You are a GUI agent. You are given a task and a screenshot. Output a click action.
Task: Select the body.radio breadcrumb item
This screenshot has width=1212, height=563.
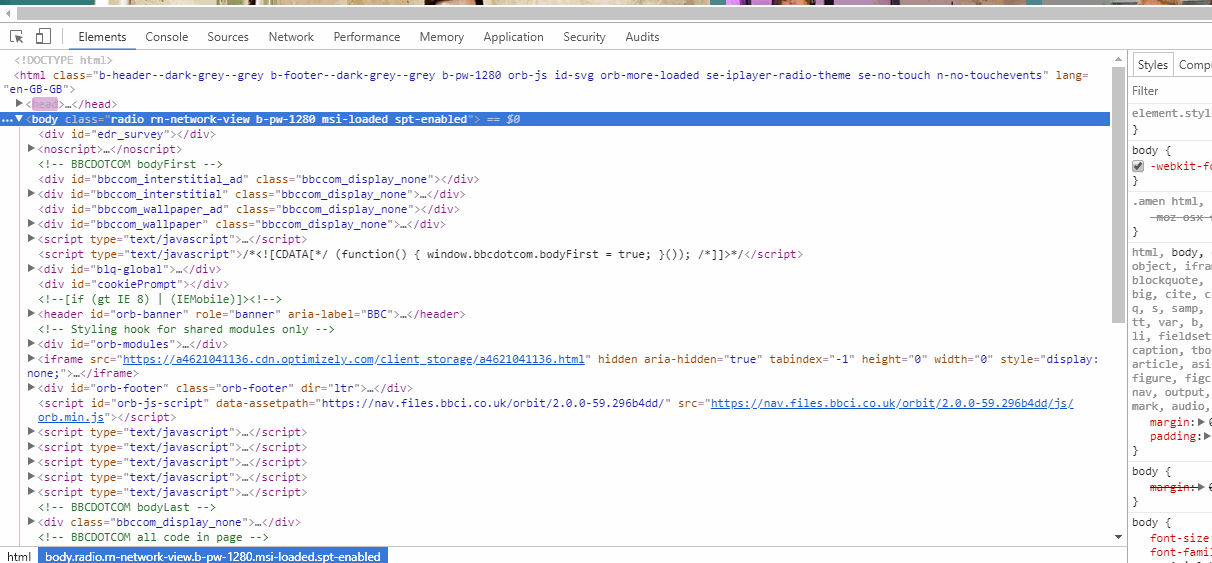click(213, 556)
